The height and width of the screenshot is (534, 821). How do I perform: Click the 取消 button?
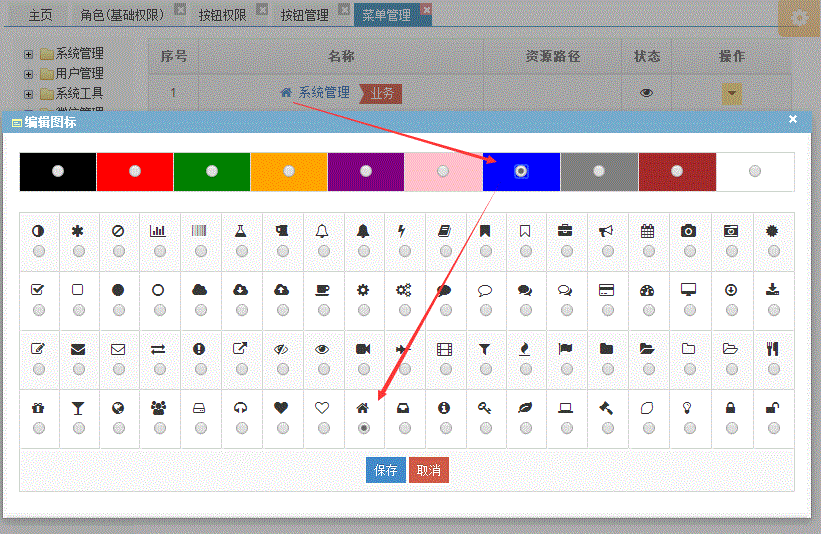(x=429, y=470)
